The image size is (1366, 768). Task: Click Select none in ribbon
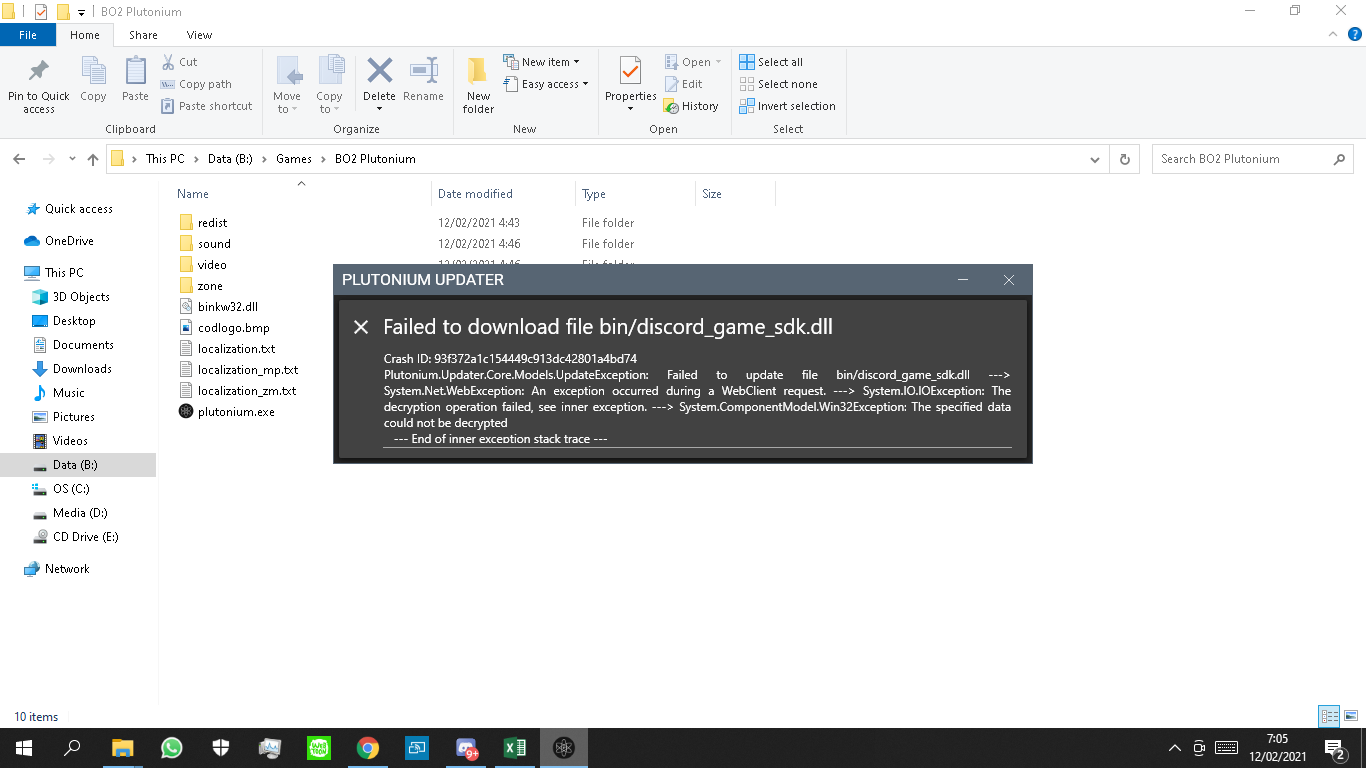click(x=778, y=84)
